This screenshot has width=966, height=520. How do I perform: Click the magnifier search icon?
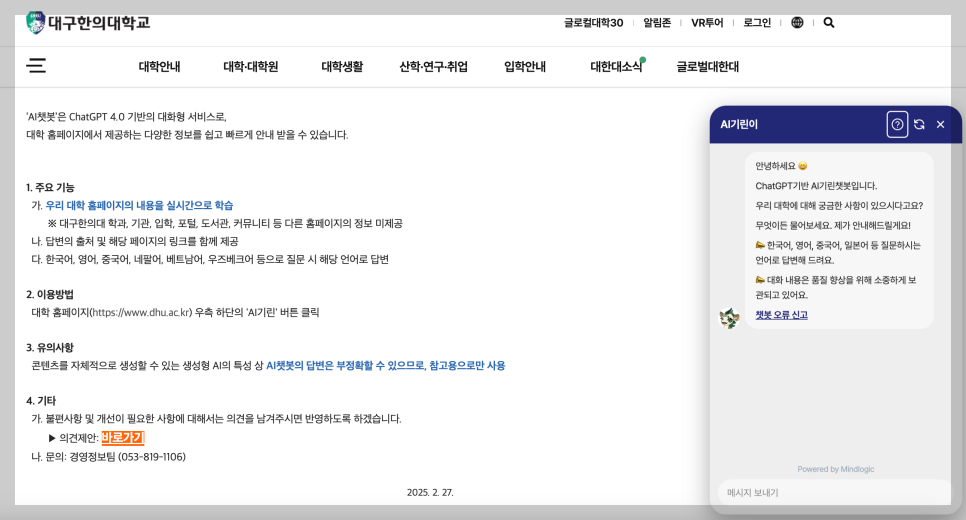point(829,23)
